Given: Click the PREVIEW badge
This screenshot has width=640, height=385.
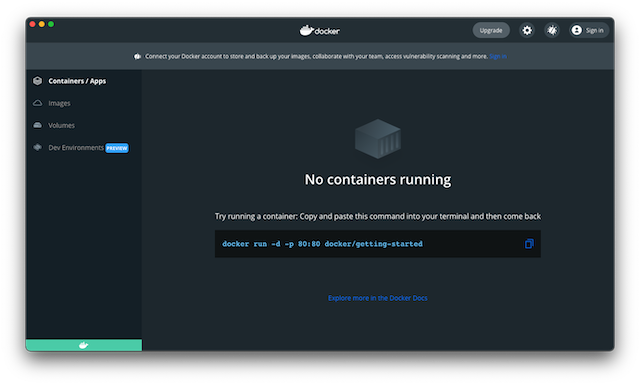Looking at the screenshot, I should (117, 148).
